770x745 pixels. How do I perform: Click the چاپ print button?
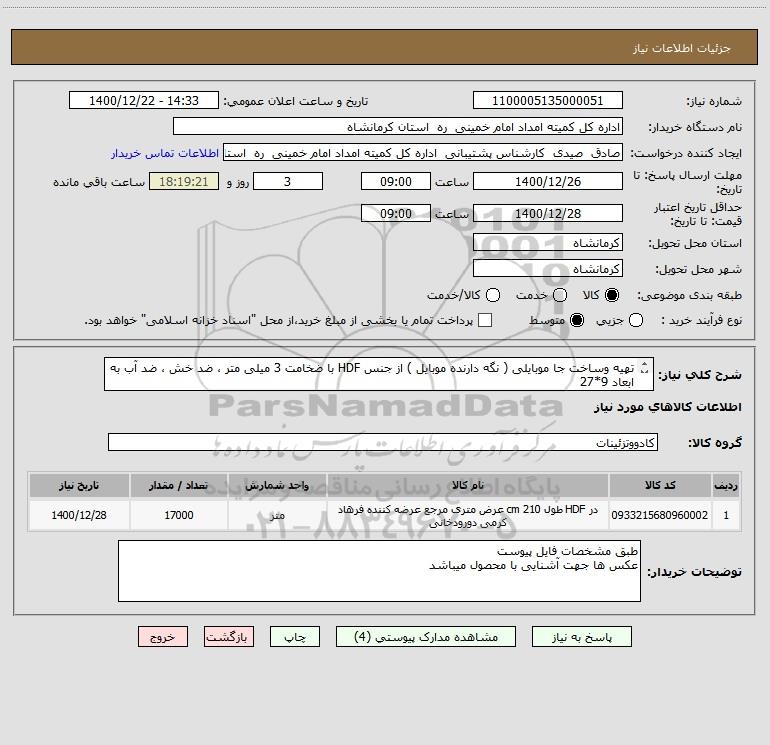(x=295, y=637)
